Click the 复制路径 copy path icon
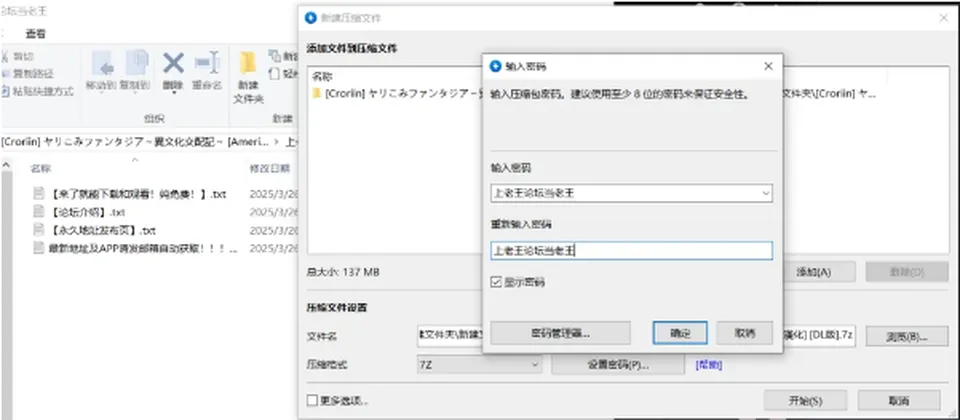960x420 pixels. click(x=4, y=73)
